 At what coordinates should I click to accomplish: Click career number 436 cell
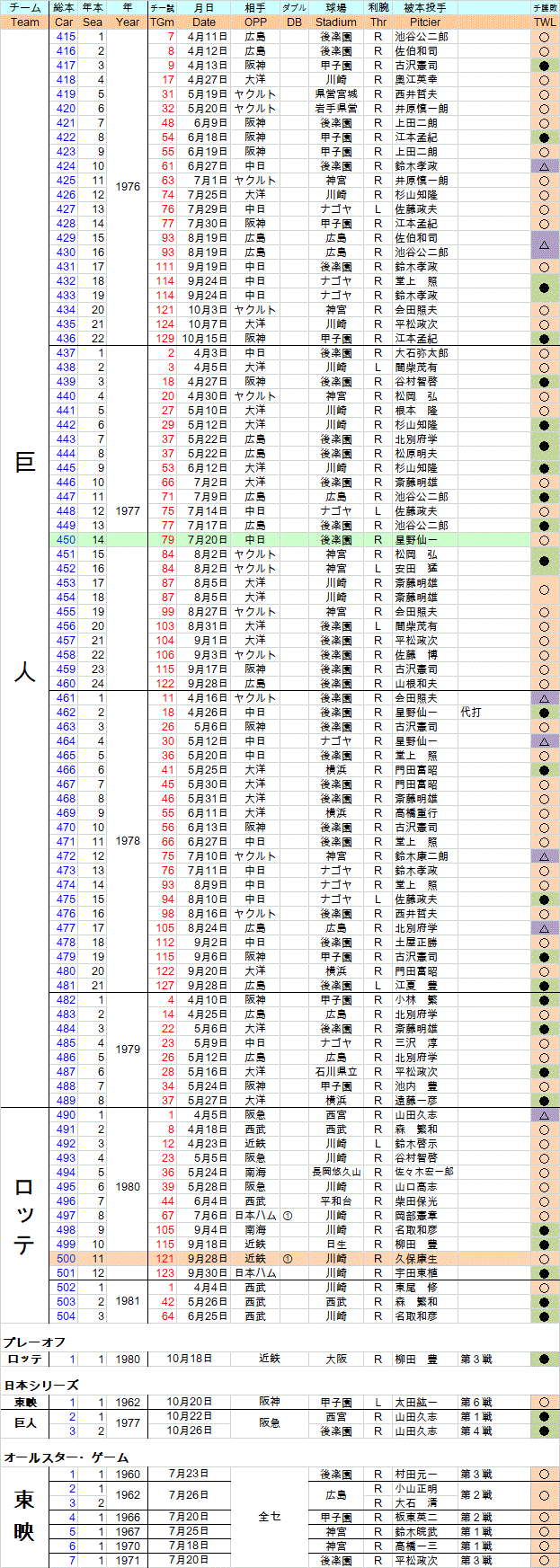pos(66,339)
